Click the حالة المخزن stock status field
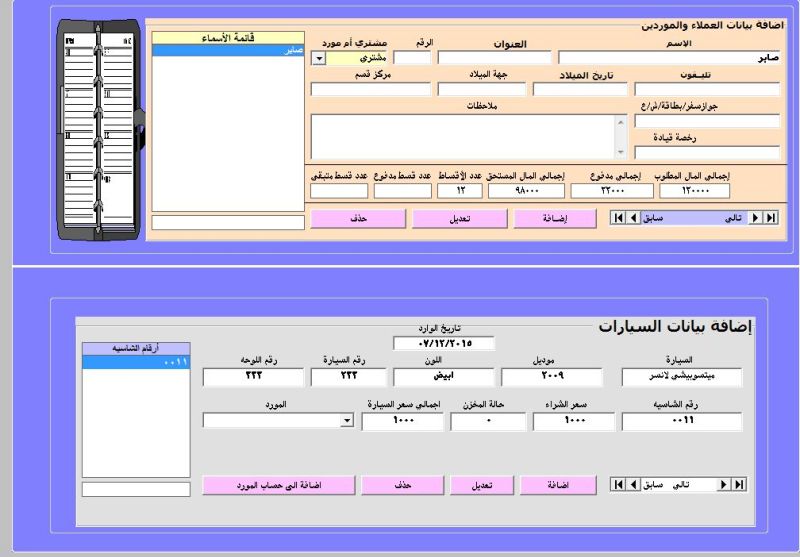 pos(488,421)
